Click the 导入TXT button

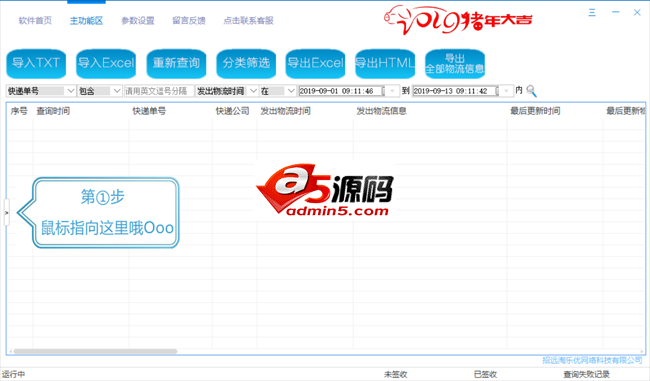(36, 63)
